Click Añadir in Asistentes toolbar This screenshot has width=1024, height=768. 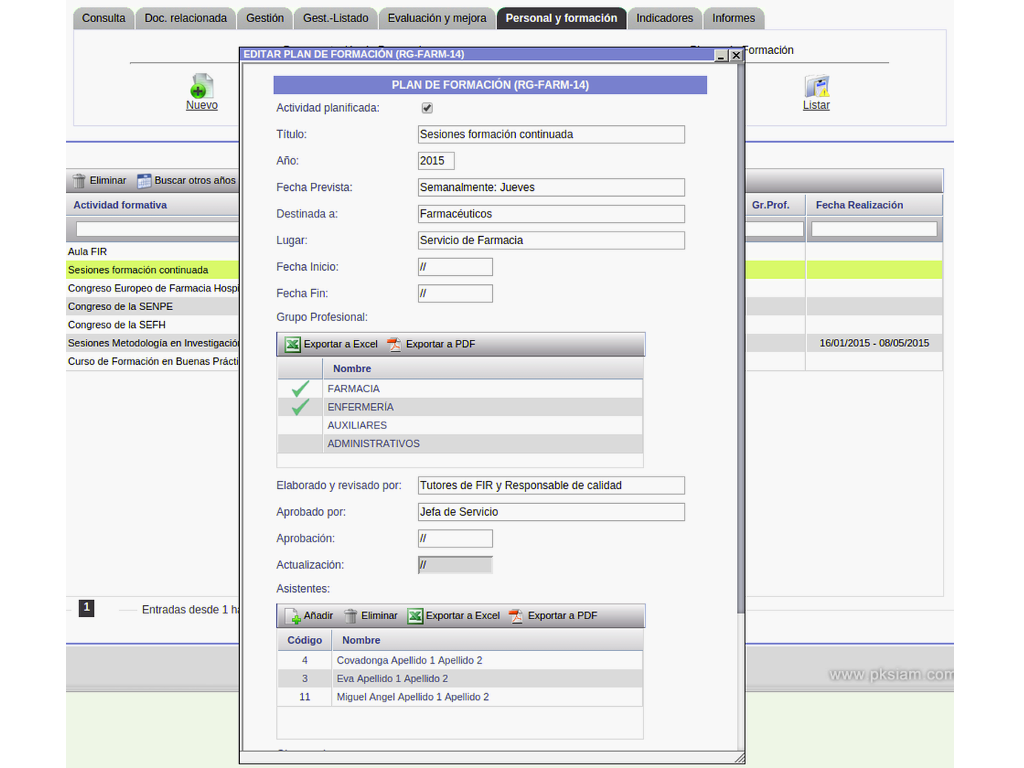318,616
